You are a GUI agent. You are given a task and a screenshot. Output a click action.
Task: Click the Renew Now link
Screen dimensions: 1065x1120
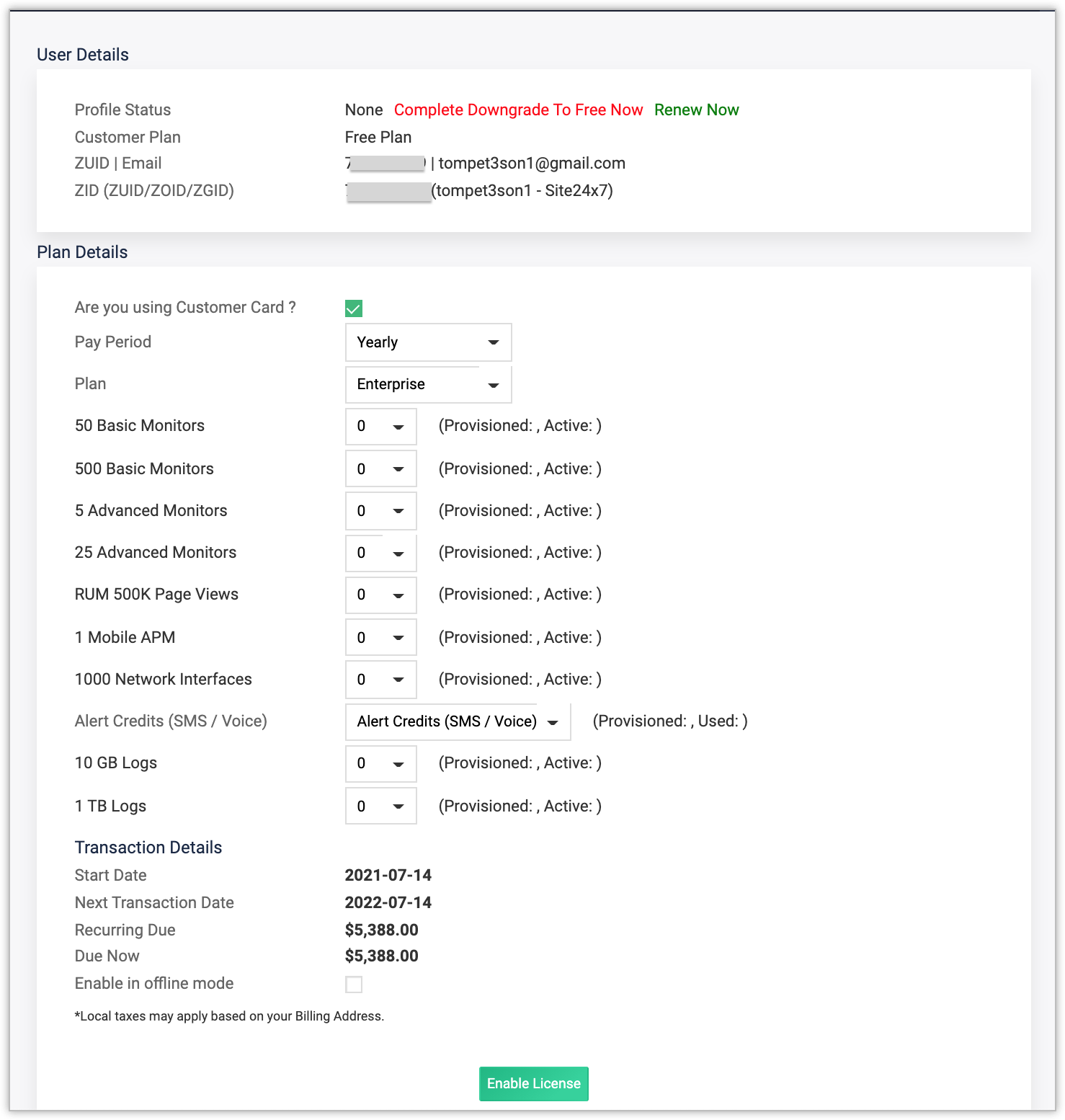[696, 110]
